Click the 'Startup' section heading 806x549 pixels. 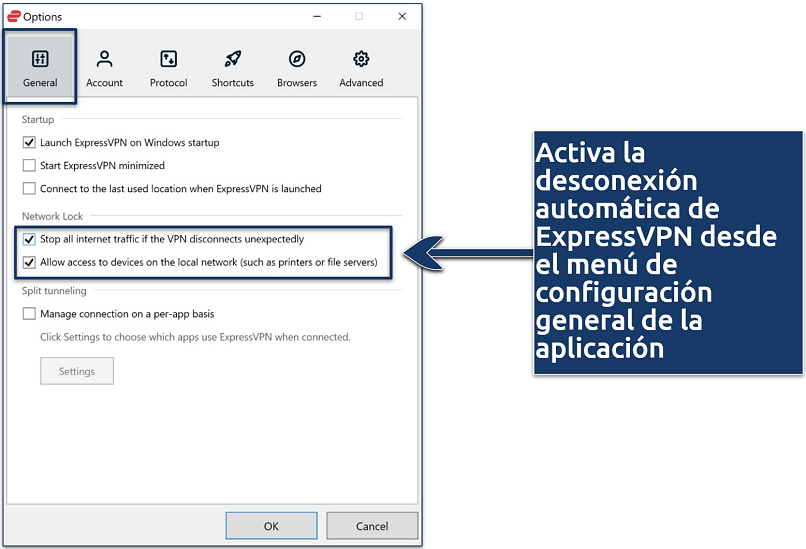[38, 119]
